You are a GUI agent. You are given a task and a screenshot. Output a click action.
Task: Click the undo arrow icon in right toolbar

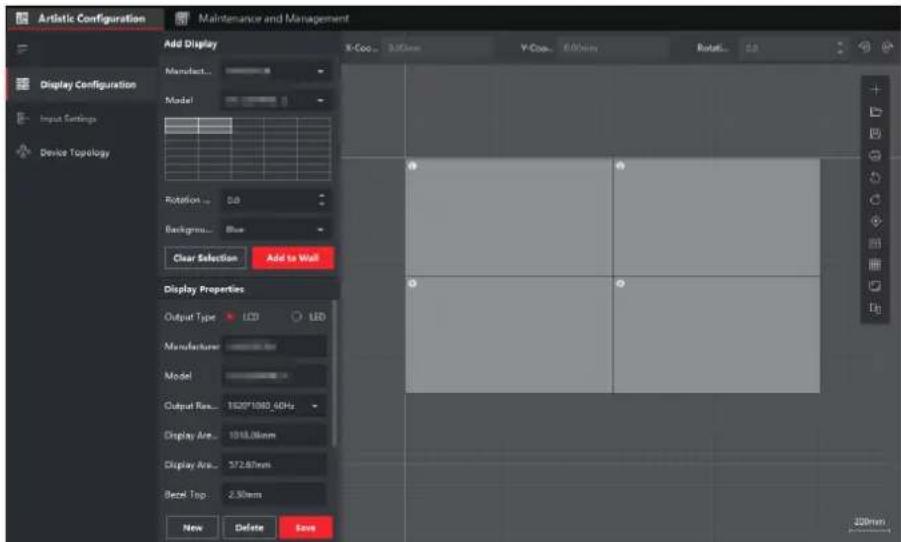(875, 178)
